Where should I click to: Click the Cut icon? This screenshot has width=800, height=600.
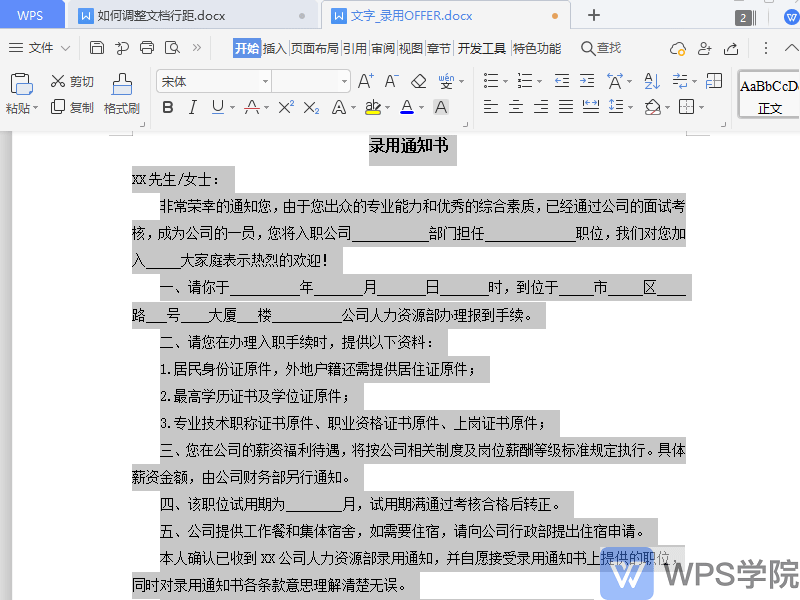pos(62,81)
